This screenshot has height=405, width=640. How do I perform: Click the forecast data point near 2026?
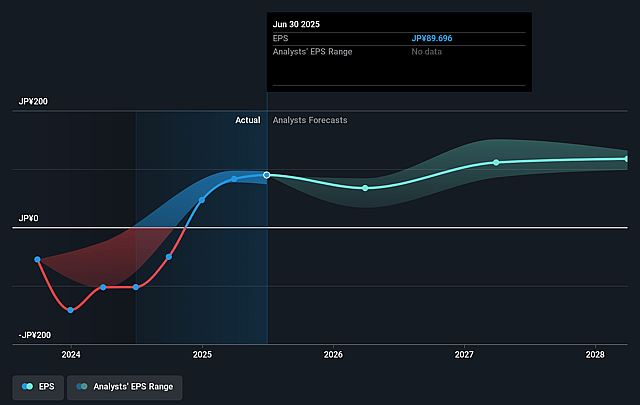(x=365, y=188)
